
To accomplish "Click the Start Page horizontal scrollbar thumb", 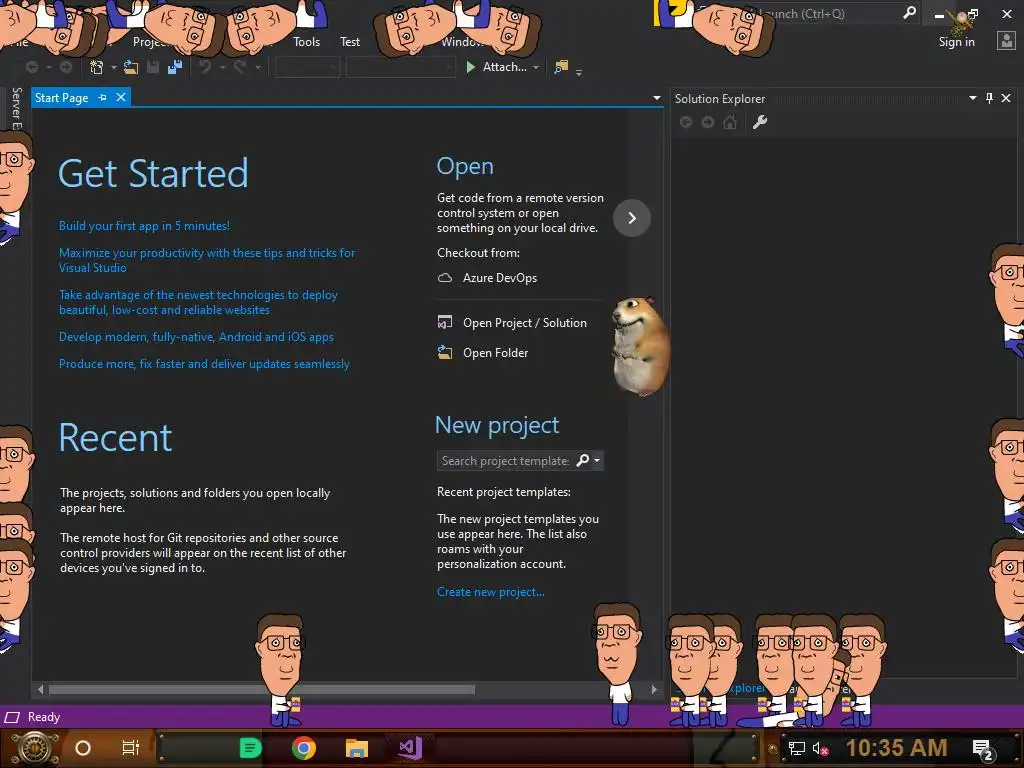I will click(262, 689).
